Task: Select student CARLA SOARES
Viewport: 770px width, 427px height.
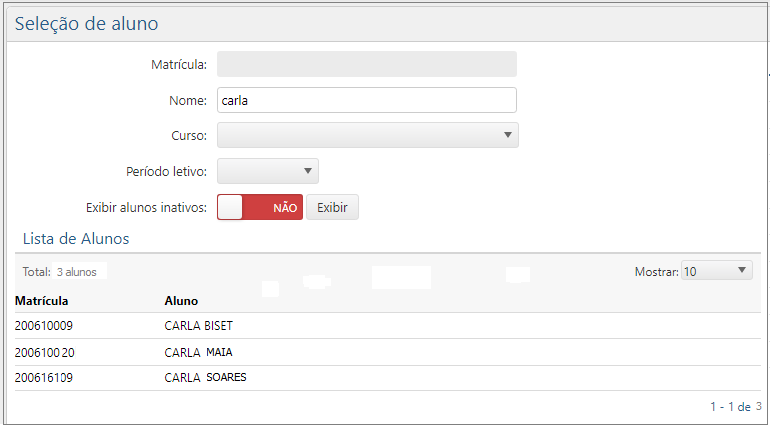Action: pyautogui.click(x=205, y=377)
